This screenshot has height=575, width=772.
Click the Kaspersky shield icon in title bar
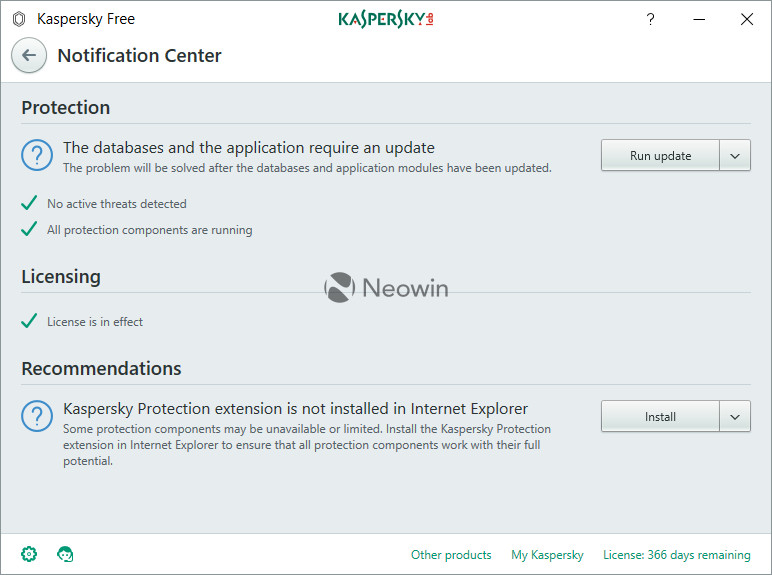point(19,19)
